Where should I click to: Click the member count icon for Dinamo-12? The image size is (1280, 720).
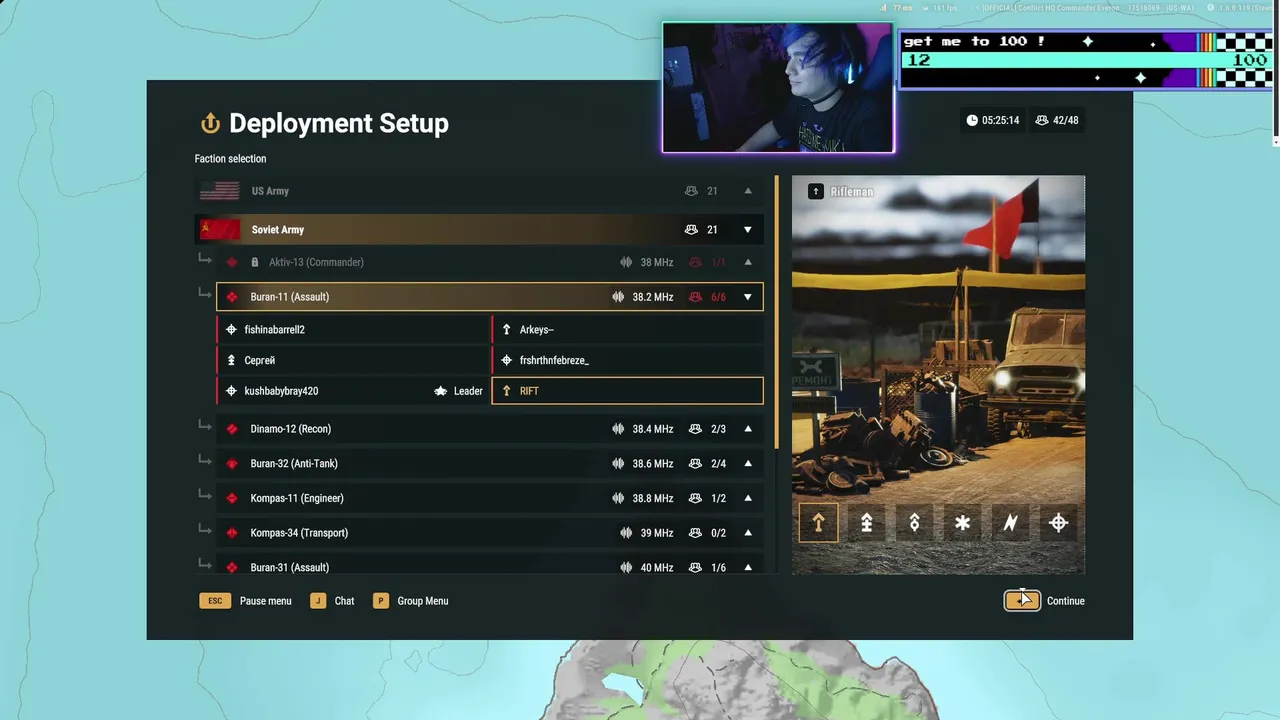pyautogui.click(x=695, y=429)
